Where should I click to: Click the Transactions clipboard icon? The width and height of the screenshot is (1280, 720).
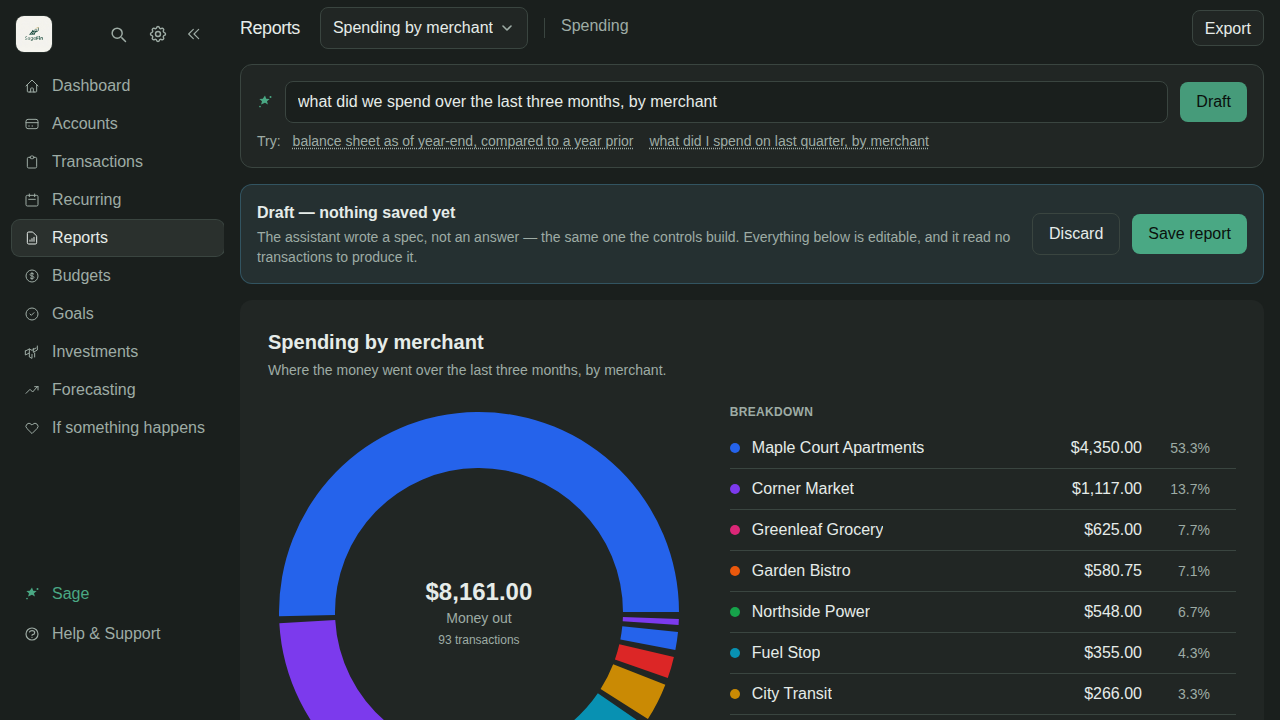32,162
